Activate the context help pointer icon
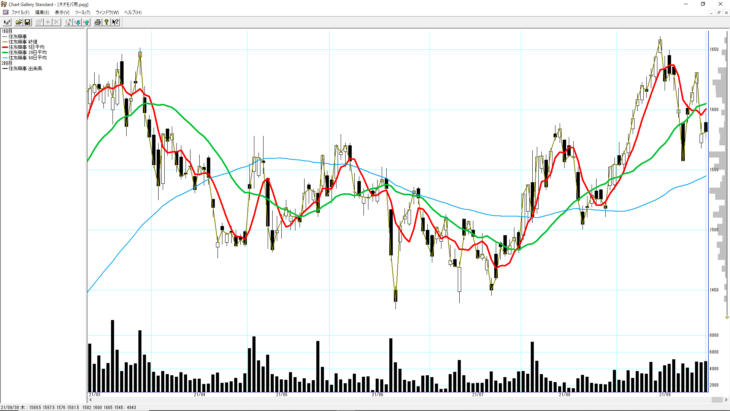 (x=116, y=21)
